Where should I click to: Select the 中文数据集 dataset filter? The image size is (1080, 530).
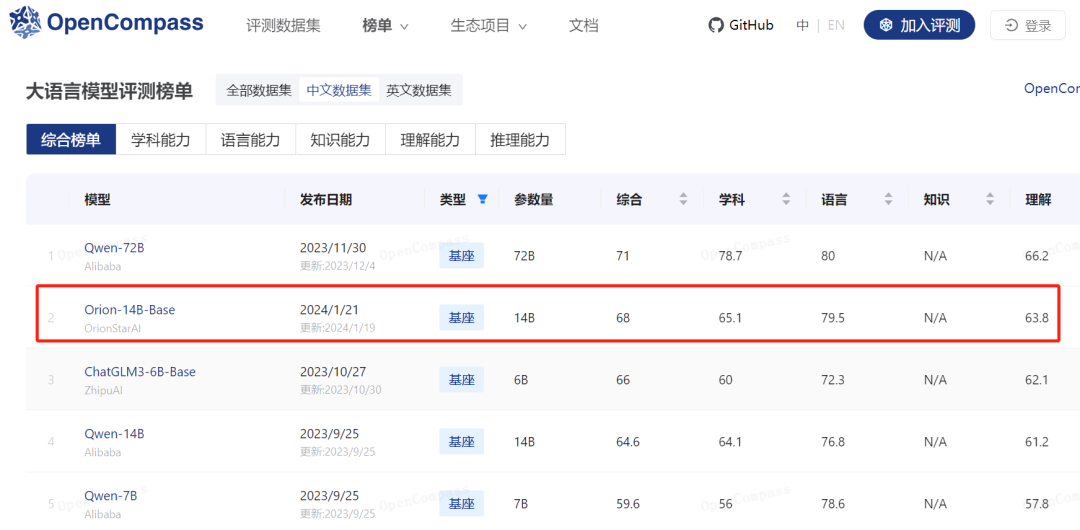click(x=339, y=90)
